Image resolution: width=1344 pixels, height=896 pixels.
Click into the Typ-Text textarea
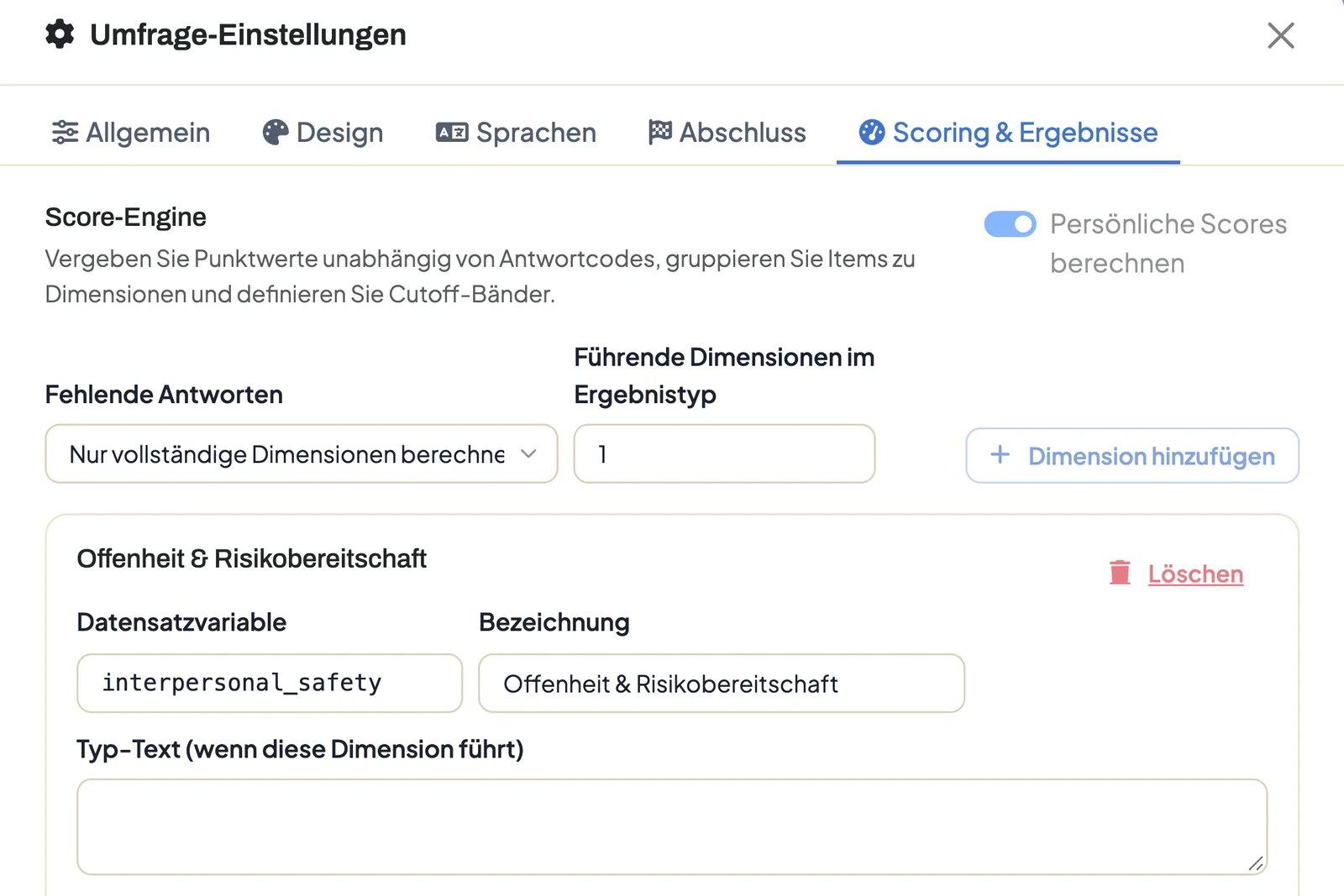pyautogui.click(x=672, y=827)
